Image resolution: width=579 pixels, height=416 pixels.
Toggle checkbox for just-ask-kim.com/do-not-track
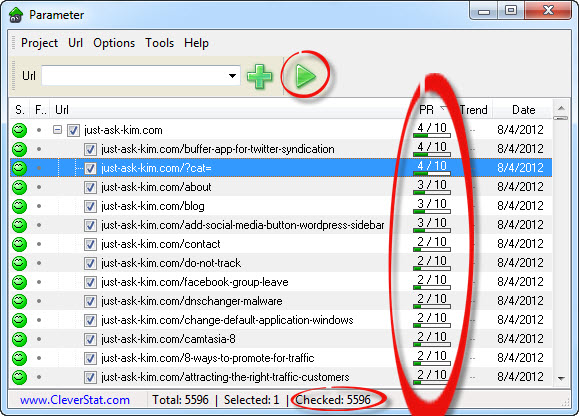click(x=90, y=263)
